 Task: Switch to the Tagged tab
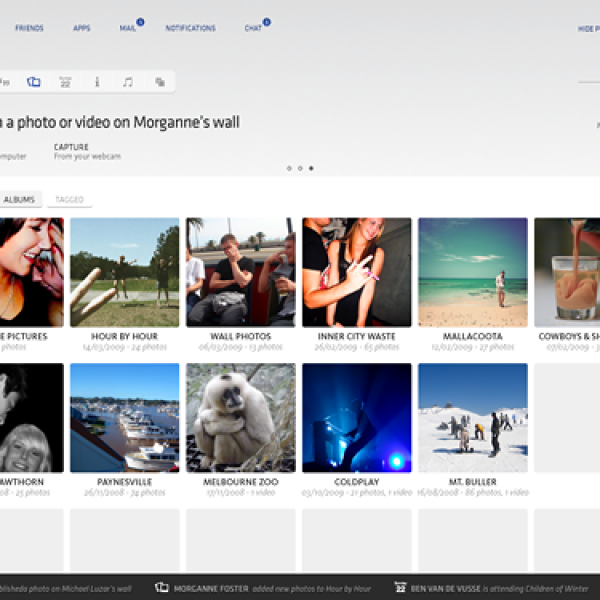69,199
